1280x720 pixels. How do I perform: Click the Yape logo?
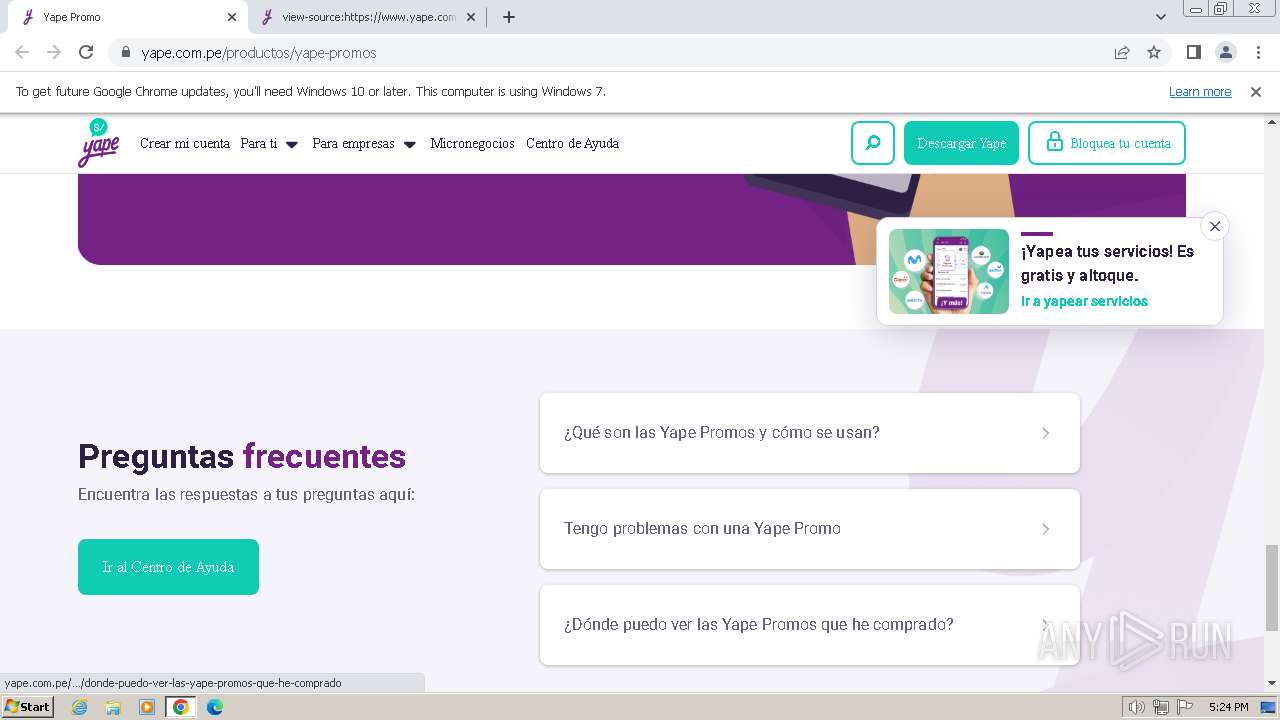[98, 143]
